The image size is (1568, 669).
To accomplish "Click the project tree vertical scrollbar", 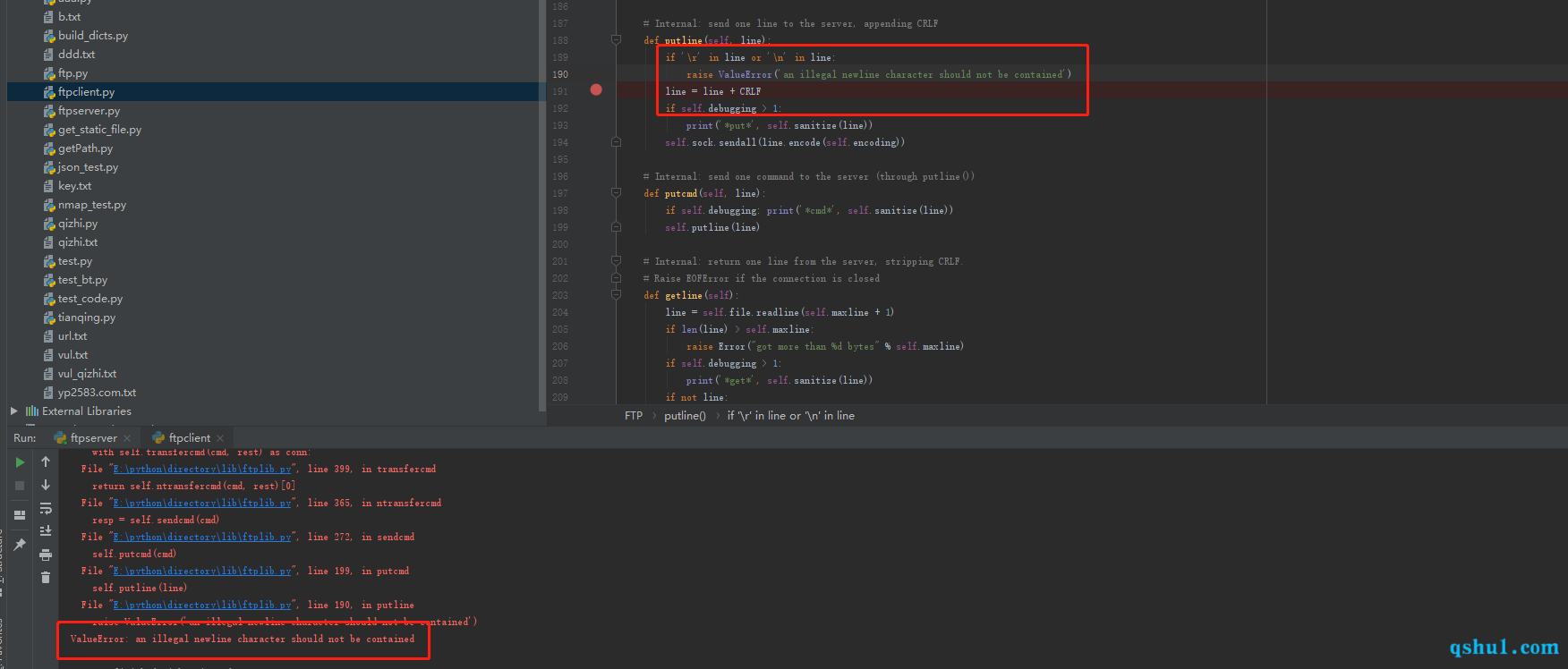I will [x=542, y=206].
